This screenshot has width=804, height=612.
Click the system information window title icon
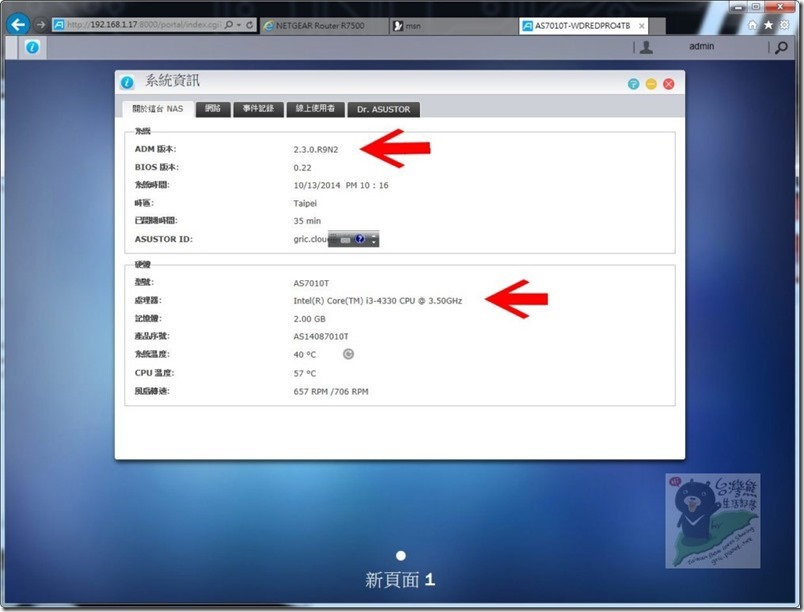pyautogui.click(x=127, y=82)
